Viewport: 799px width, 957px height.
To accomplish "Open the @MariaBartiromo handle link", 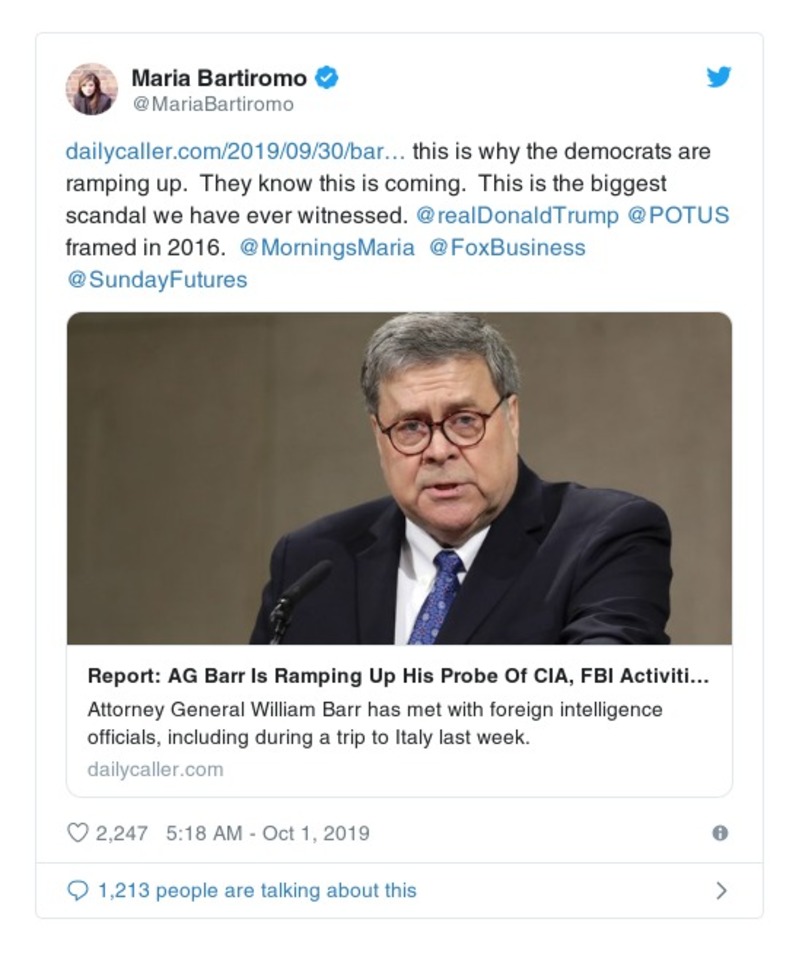I will tap(212, 104).
